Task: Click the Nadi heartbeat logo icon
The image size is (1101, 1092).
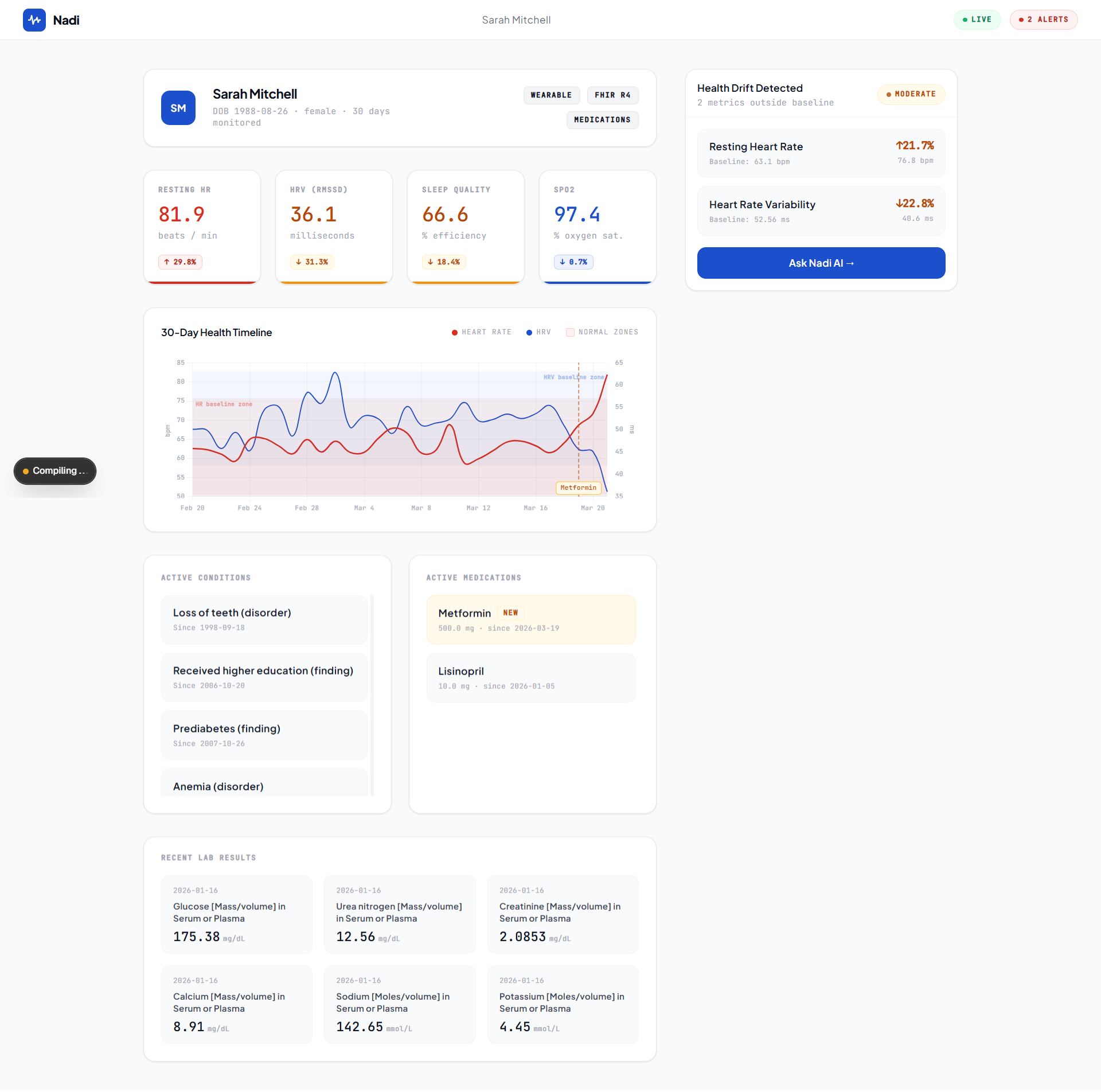Action: (x=34, y=20)
